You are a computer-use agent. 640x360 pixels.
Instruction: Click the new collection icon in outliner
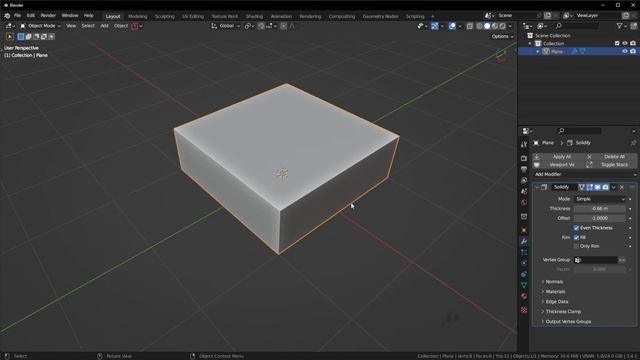pos(634,26)
